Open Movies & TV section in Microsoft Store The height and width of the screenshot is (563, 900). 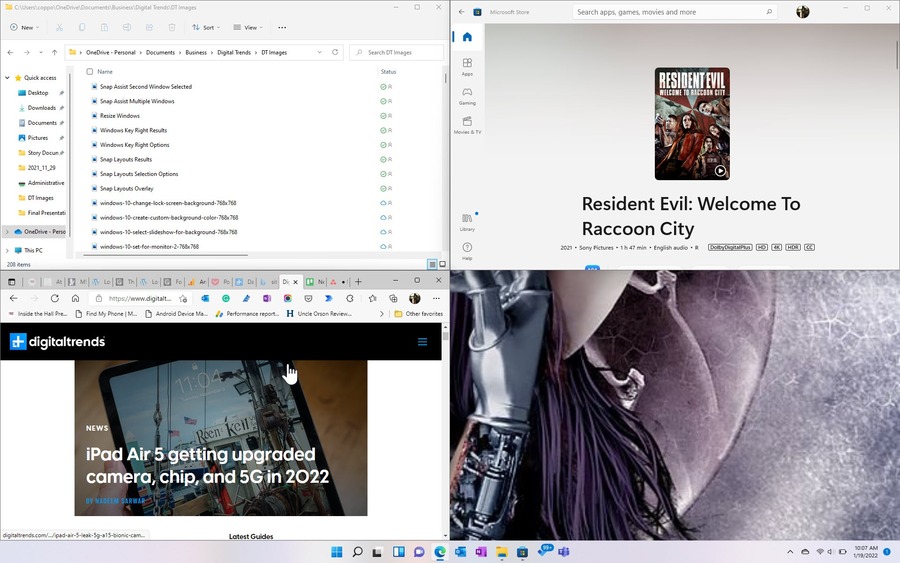(x=467, y=125)
